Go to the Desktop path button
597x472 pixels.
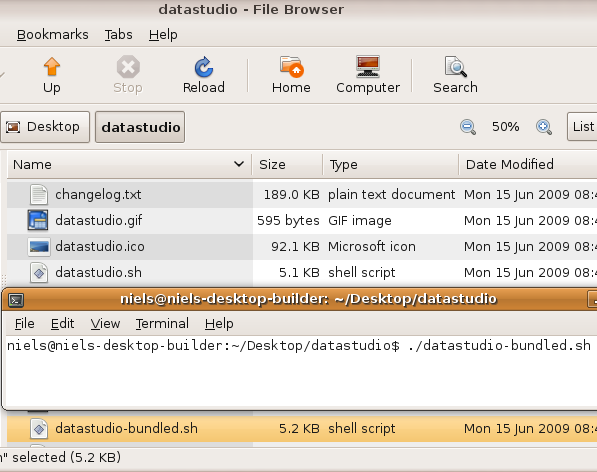pyautogui.click(x=45, y=127)
